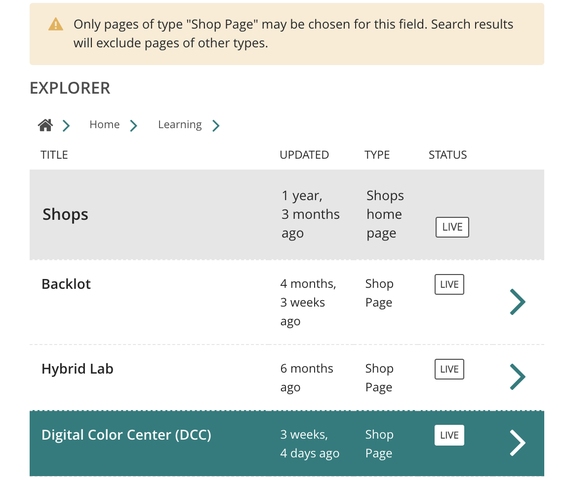
Task: Click the home icon in the breadcrumb
Action: [x=45, y=125]
